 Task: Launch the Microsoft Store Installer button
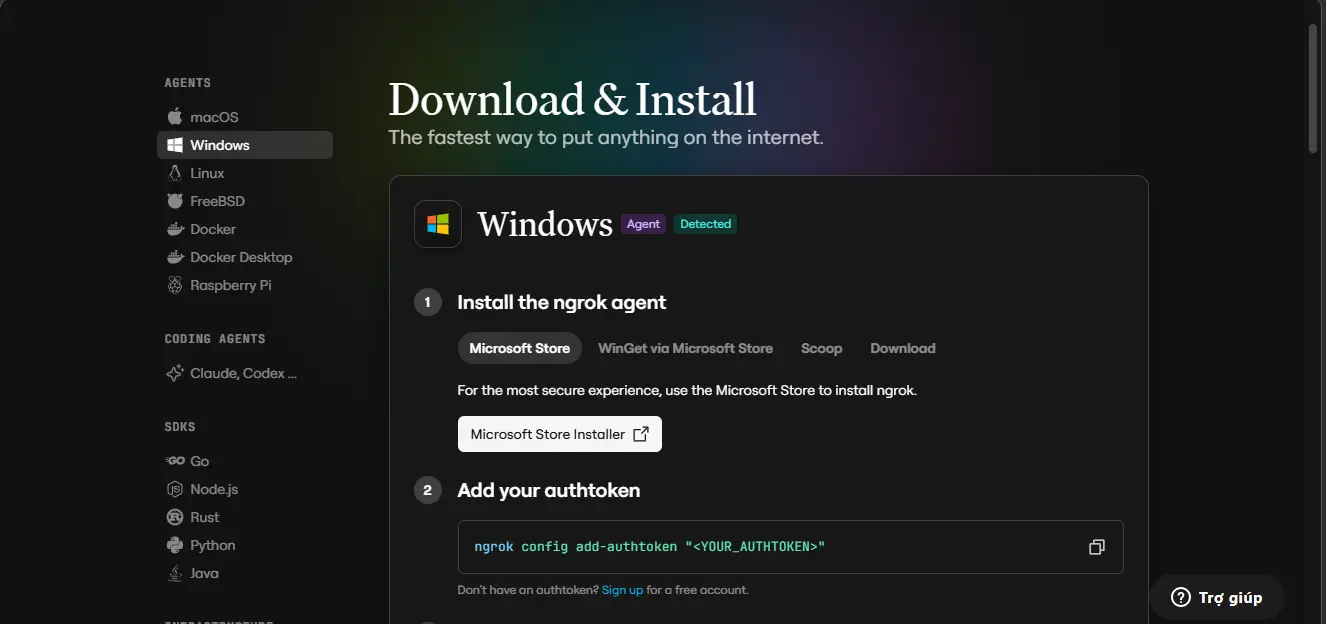tap(560, 434)
